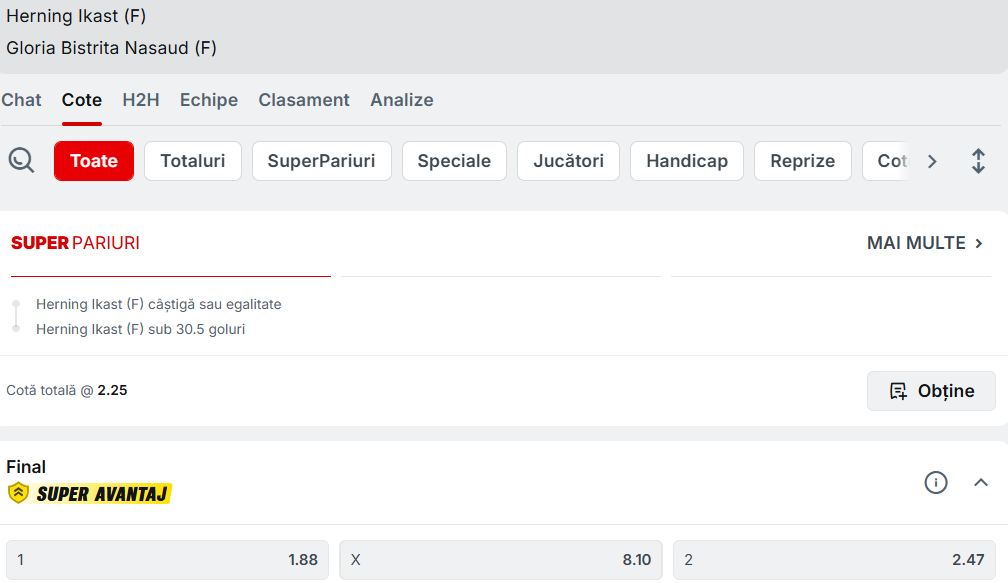Viewport: 1008px width, 583px height.
Task: Bet on home win at 1.88
Action: [x=167, y=560]
